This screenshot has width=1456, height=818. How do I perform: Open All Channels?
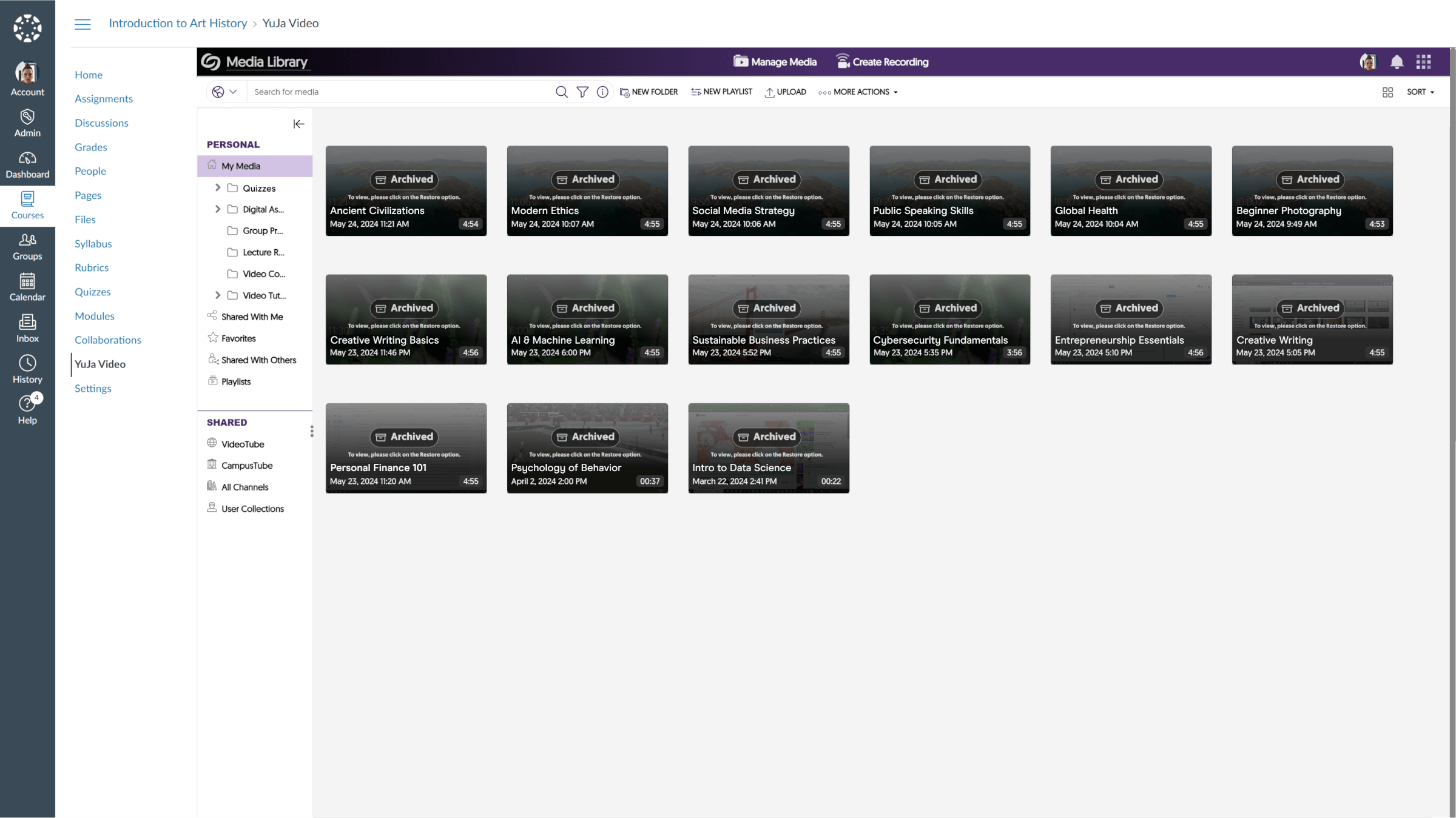point(237,487)
